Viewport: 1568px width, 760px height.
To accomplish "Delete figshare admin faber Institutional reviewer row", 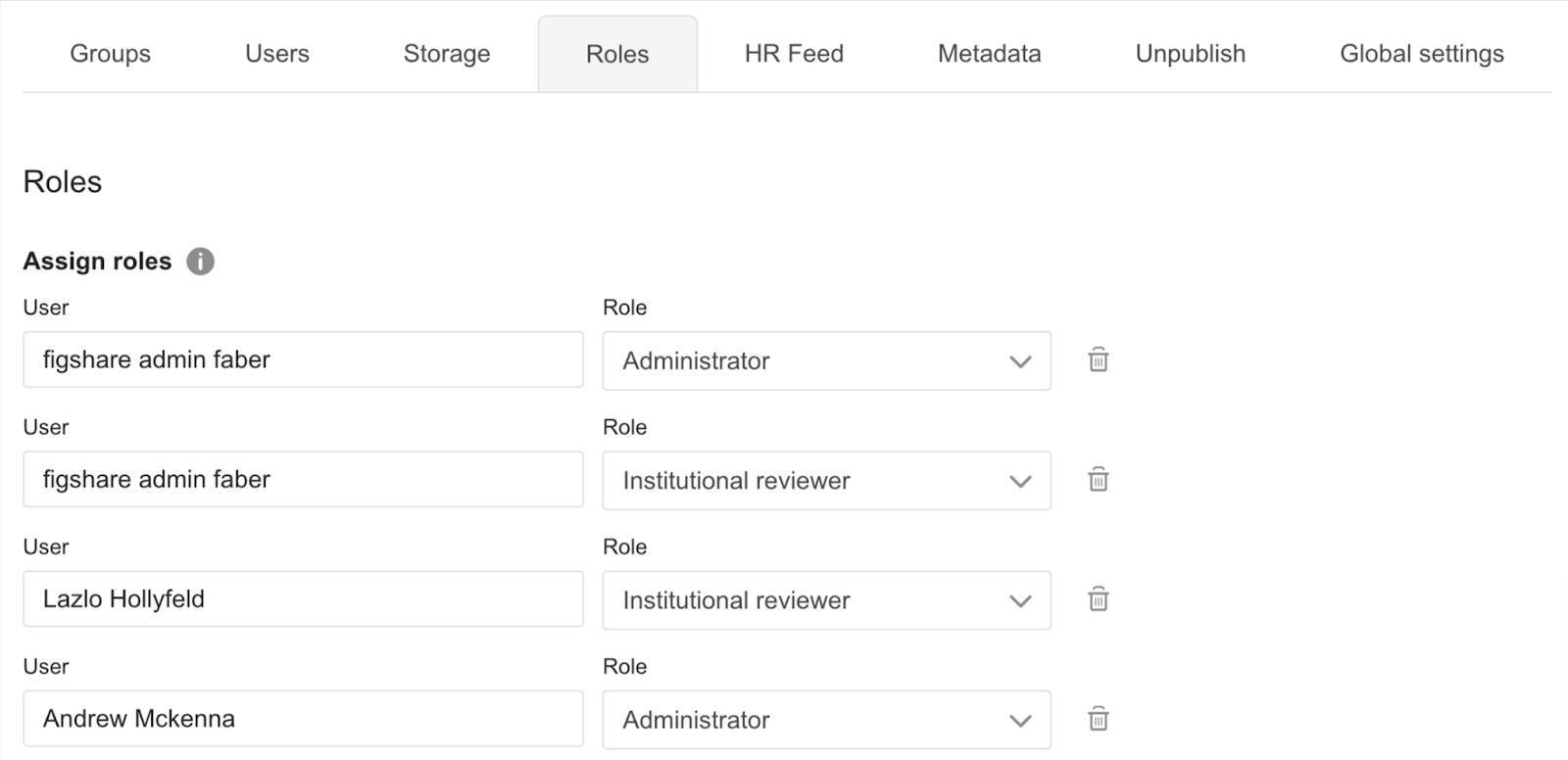I will point(1099,480).
